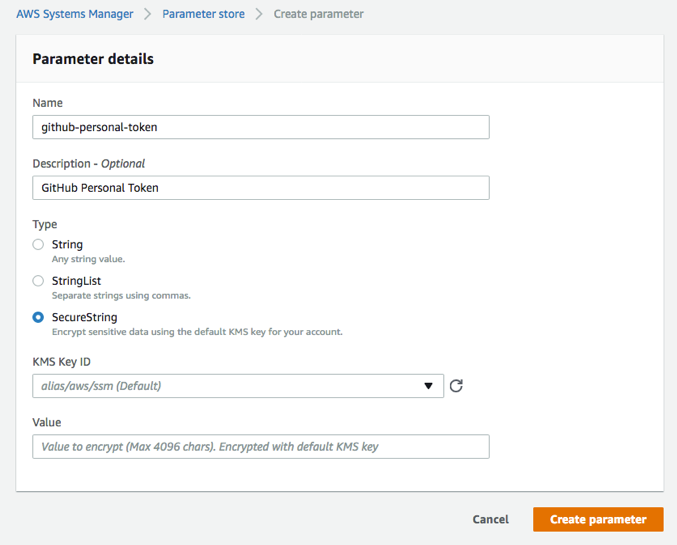Viewport: 677px width, 545px height.
Task: Navigate to Parameter store breadcrumb
Action: 203,14
